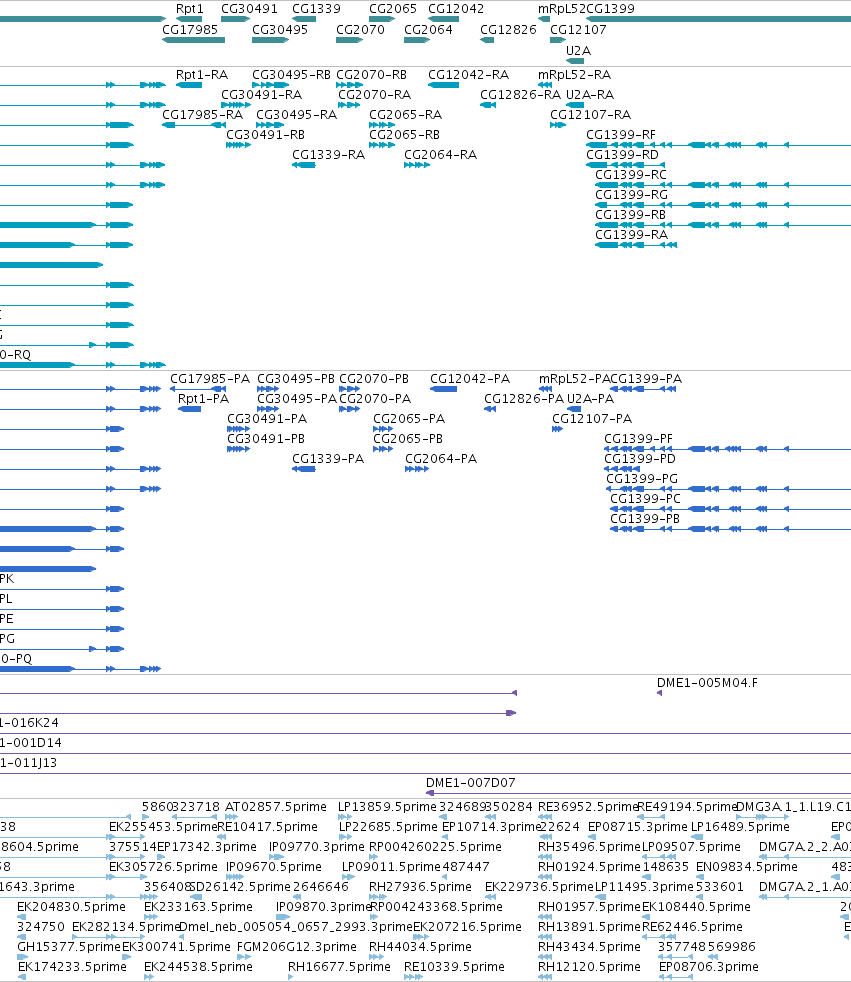Click protein CG30495-PB label
851x982 pixels.
tap(296, 379)
